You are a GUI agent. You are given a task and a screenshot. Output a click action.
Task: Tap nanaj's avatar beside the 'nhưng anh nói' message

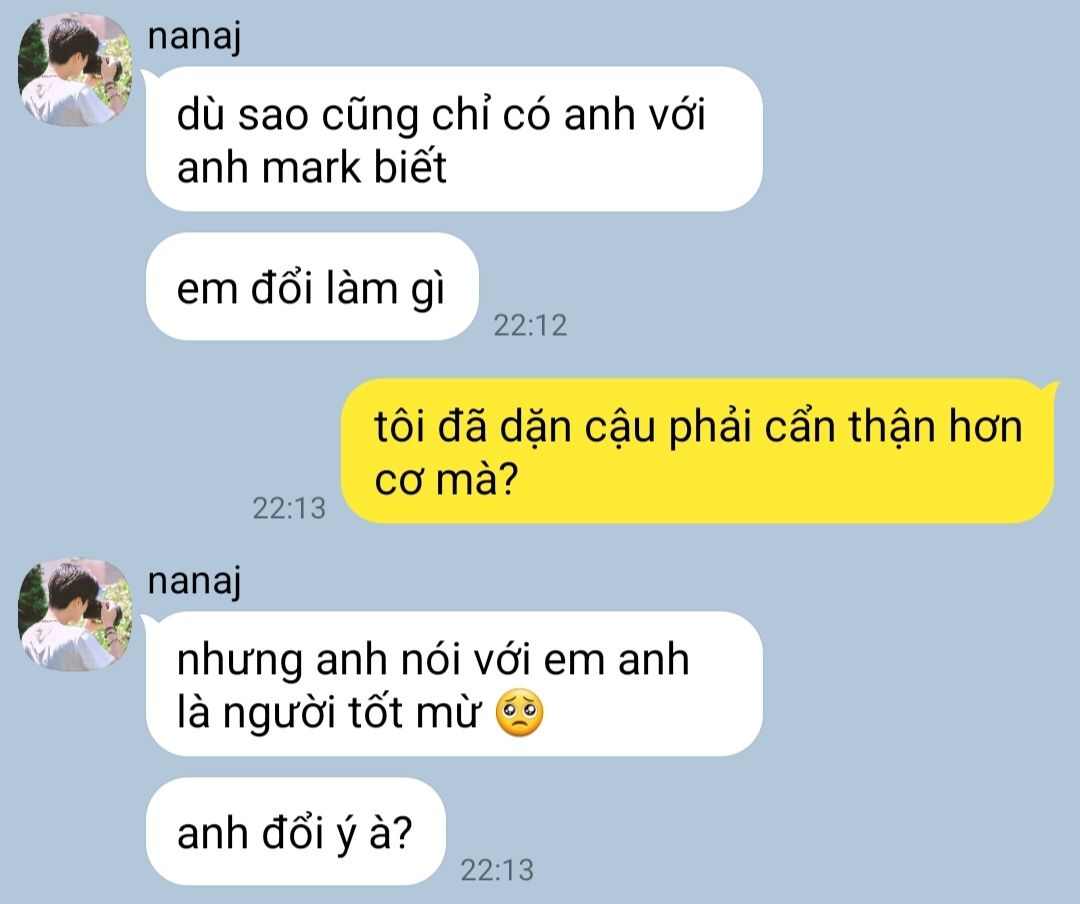pyautogui.click(x=75, y=615)
